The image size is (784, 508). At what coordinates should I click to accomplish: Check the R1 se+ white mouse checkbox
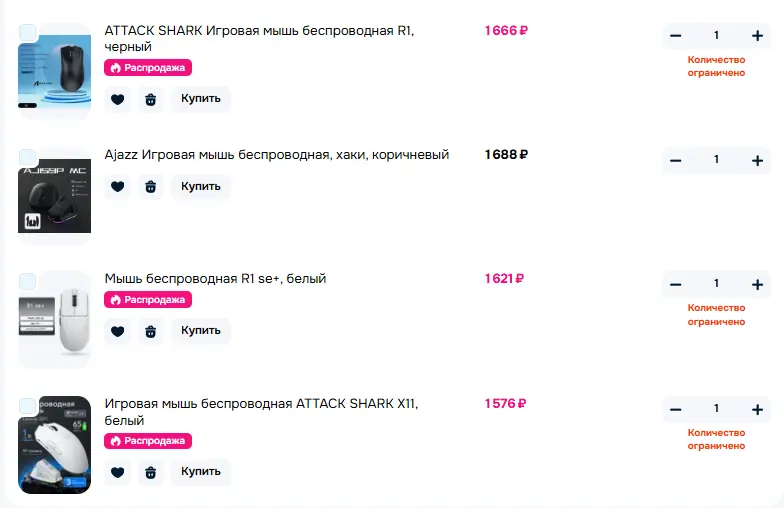[28, 282]
